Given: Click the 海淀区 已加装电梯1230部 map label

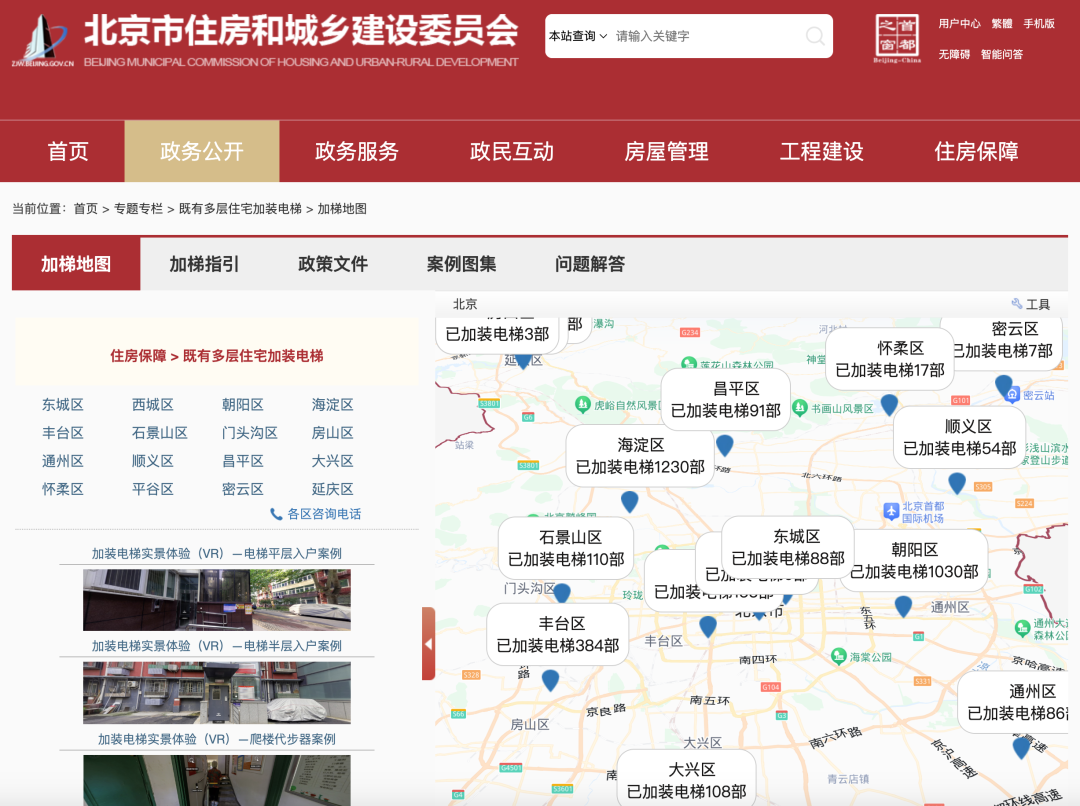Looking at the screenshot, I should click(640, 456).
